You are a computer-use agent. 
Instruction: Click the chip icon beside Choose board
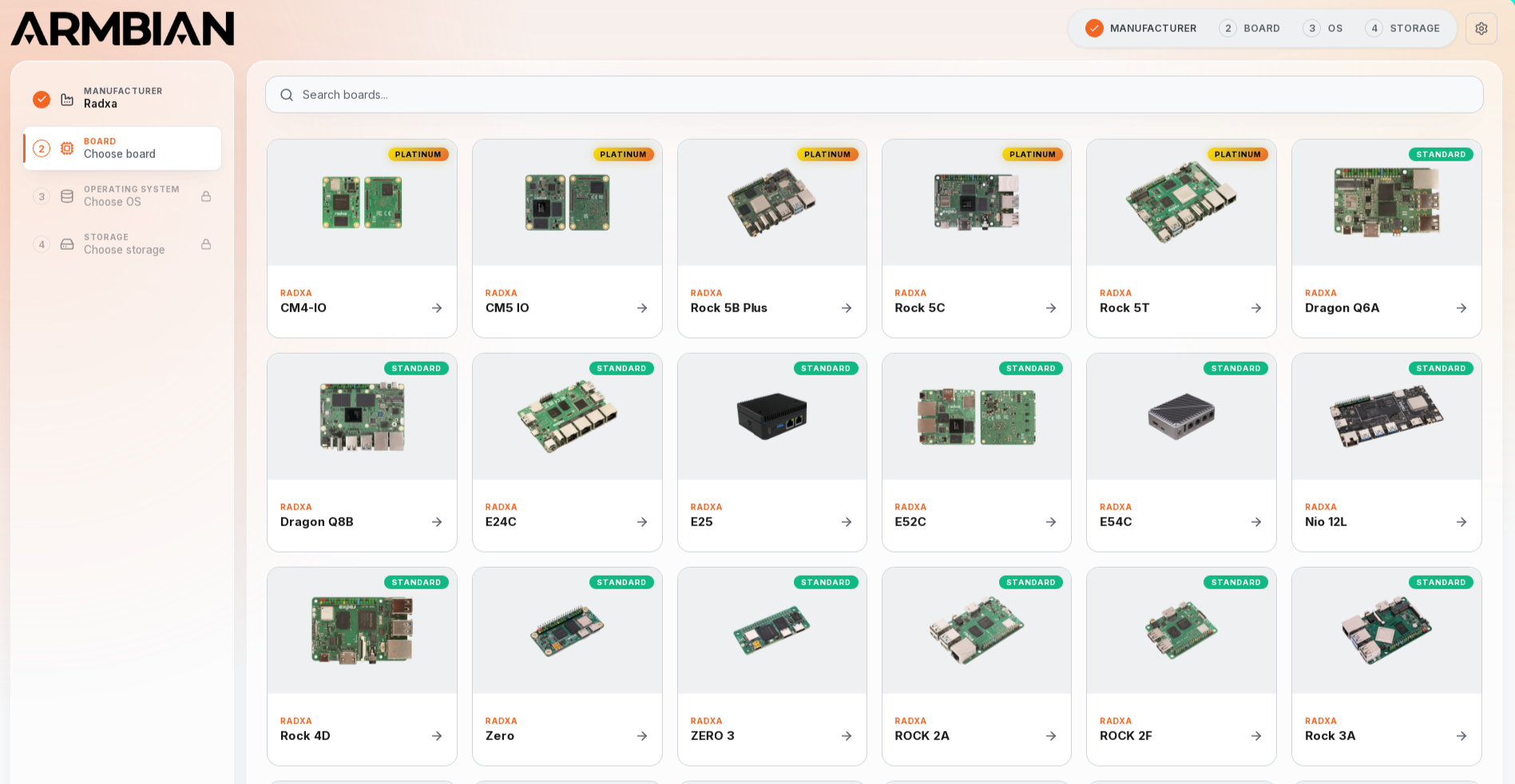(x=67, y=148)
